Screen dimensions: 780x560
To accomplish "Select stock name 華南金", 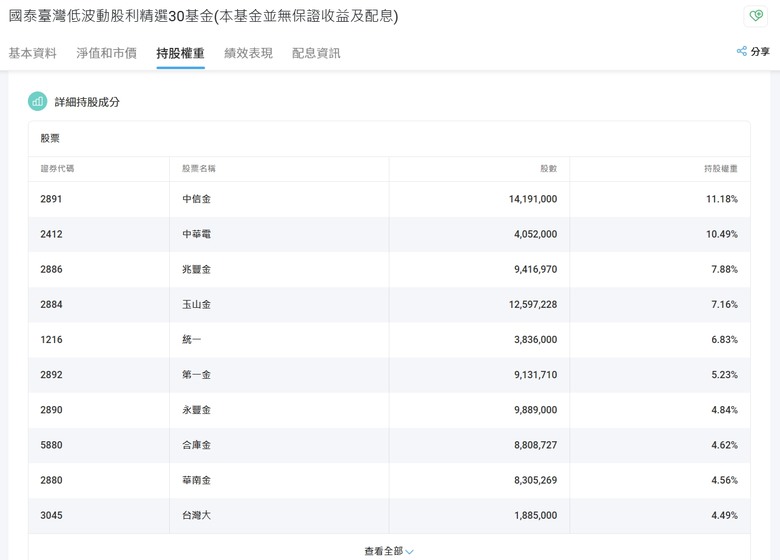I will tap(196, 480).
